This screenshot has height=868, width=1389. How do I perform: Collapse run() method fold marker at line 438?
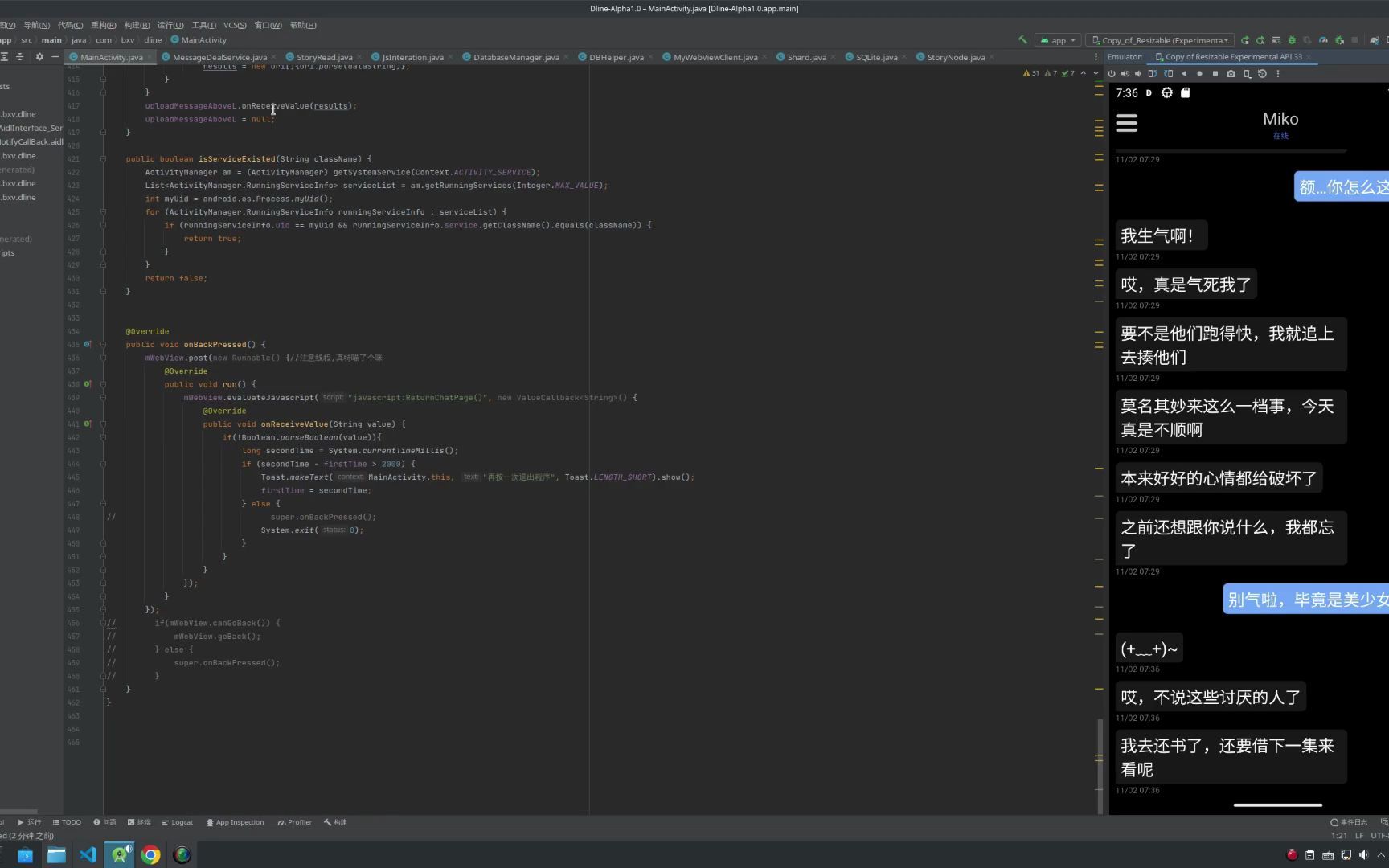point(103,384)
